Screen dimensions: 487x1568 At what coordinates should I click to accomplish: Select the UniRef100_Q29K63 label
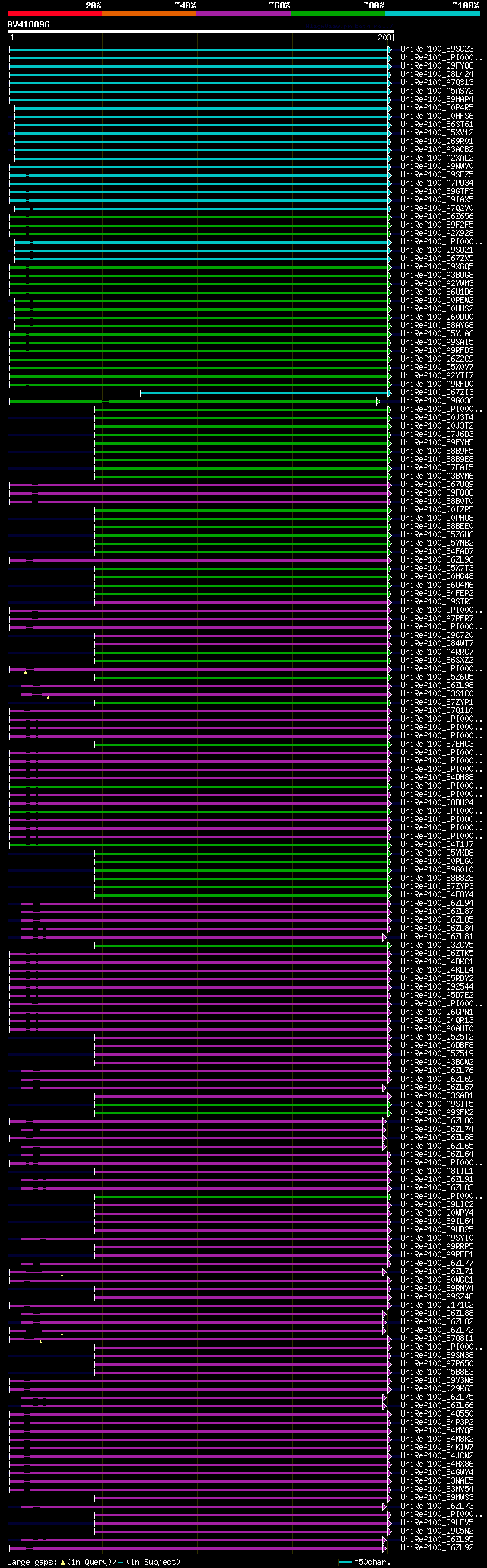pyautogui.click(x=437, y=1389)
